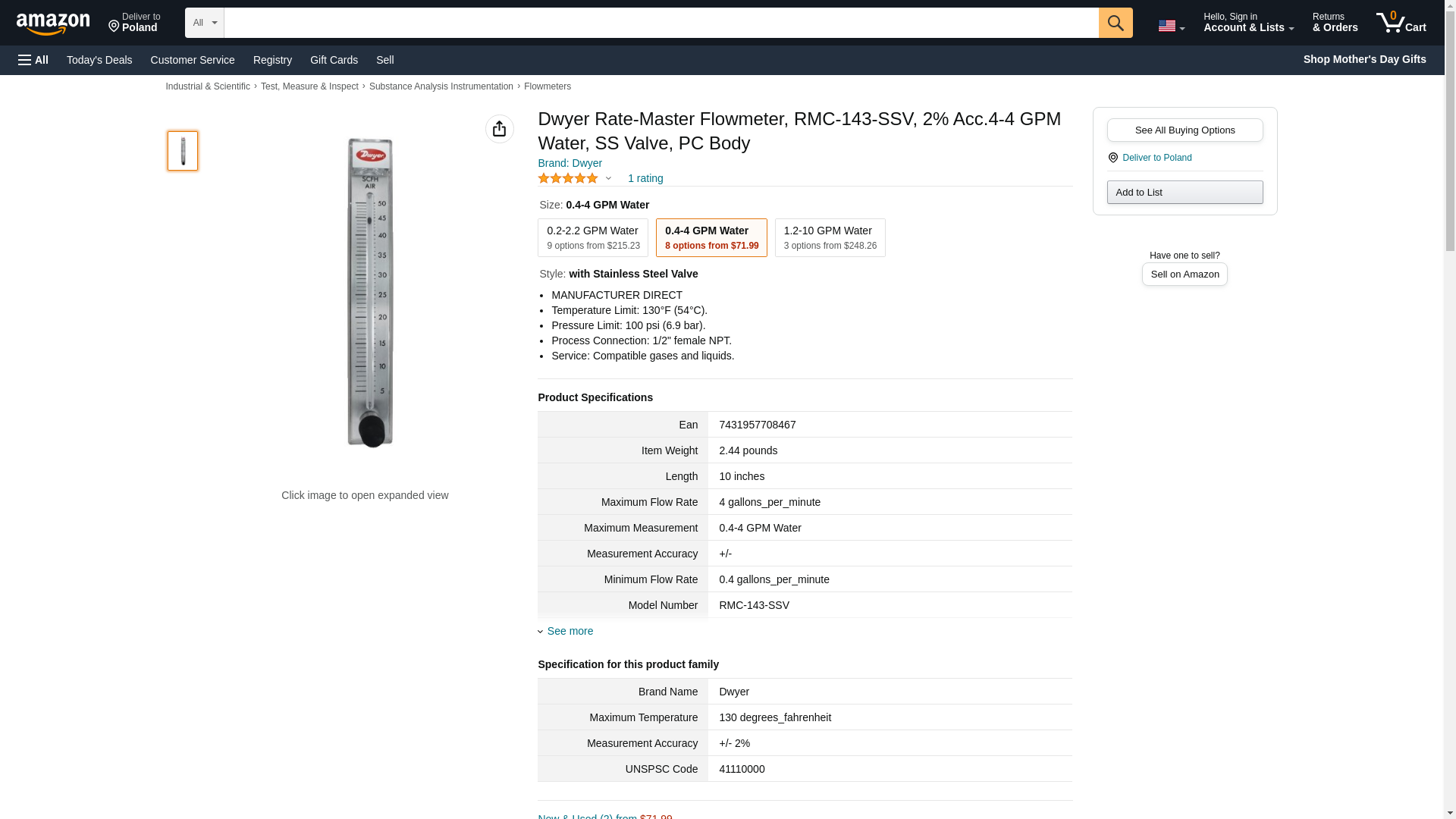Image resolution: width=1456 pixels, height=819 pixels.
Task: Click the search magnifier button
Action: click(1115, 23)
